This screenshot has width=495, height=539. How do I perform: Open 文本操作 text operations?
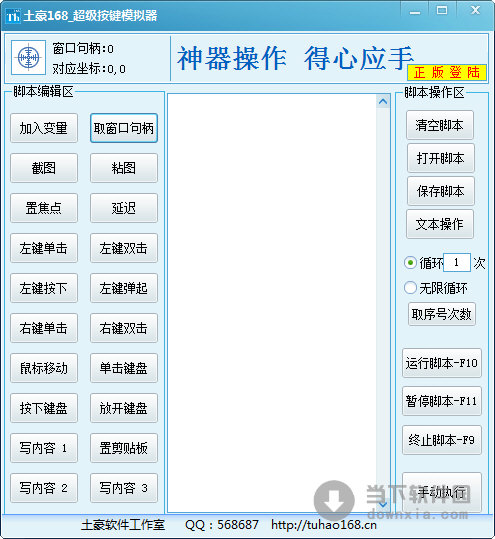coord(440,224)
